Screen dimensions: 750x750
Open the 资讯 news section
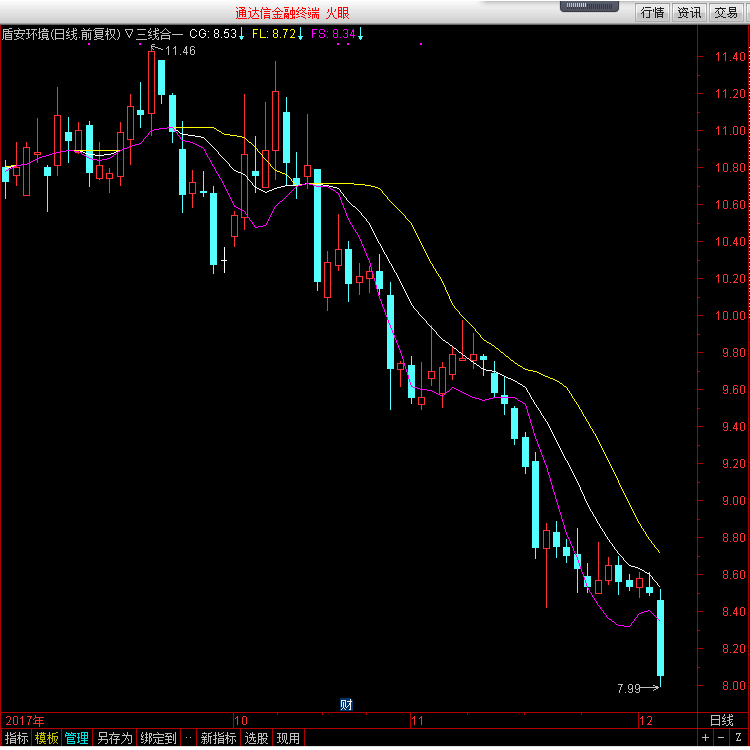click(689, 12)
